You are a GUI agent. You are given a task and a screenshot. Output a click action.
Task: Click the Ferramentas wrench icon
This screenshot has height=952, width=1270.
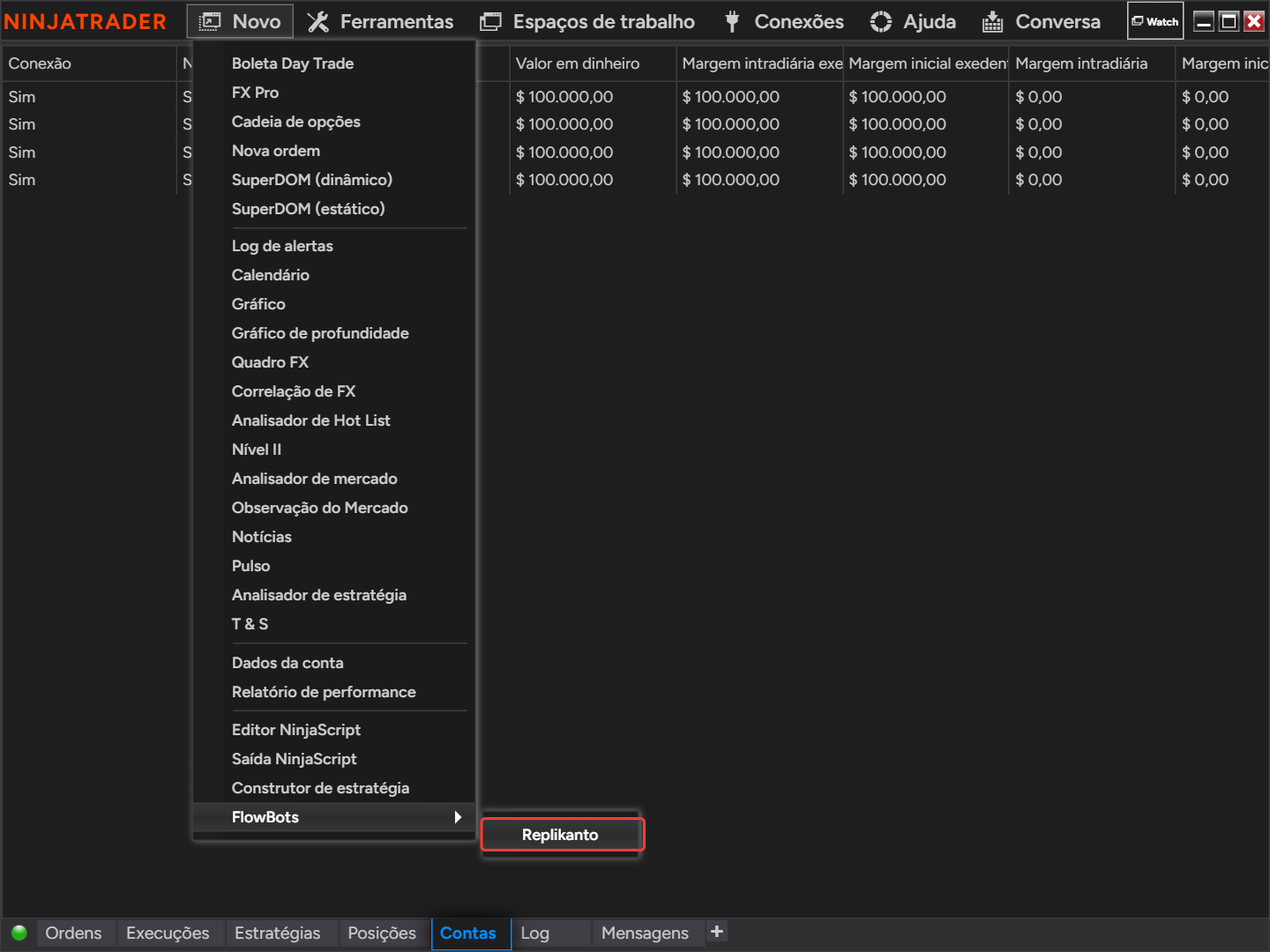click(318, 21)
